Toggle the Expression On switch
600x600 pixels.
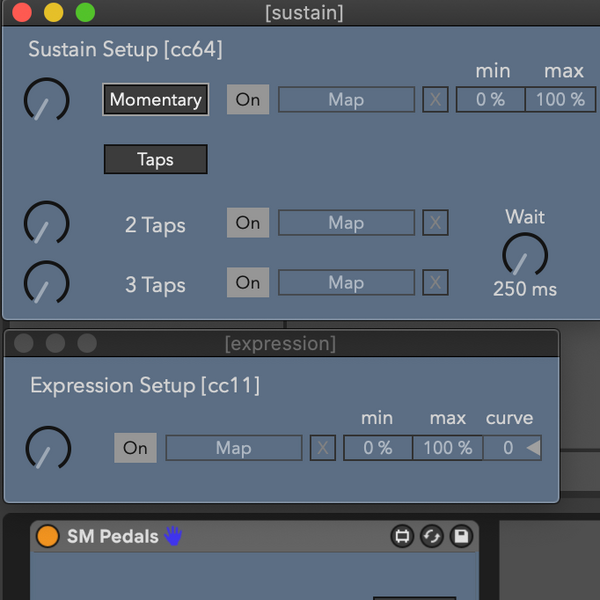[x=135, y=448]
